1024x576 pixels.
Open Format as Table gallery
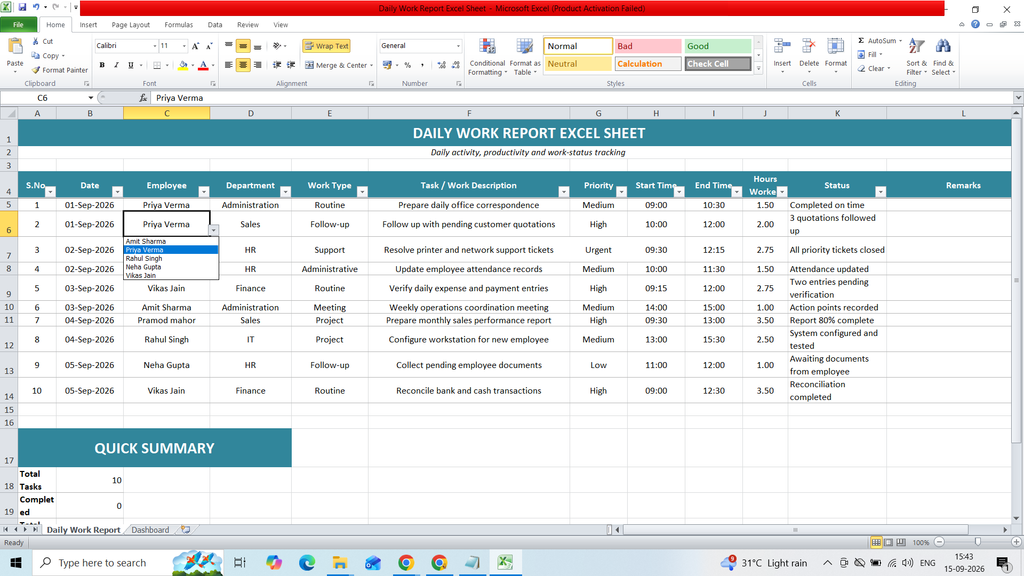(x=524, y=57)
